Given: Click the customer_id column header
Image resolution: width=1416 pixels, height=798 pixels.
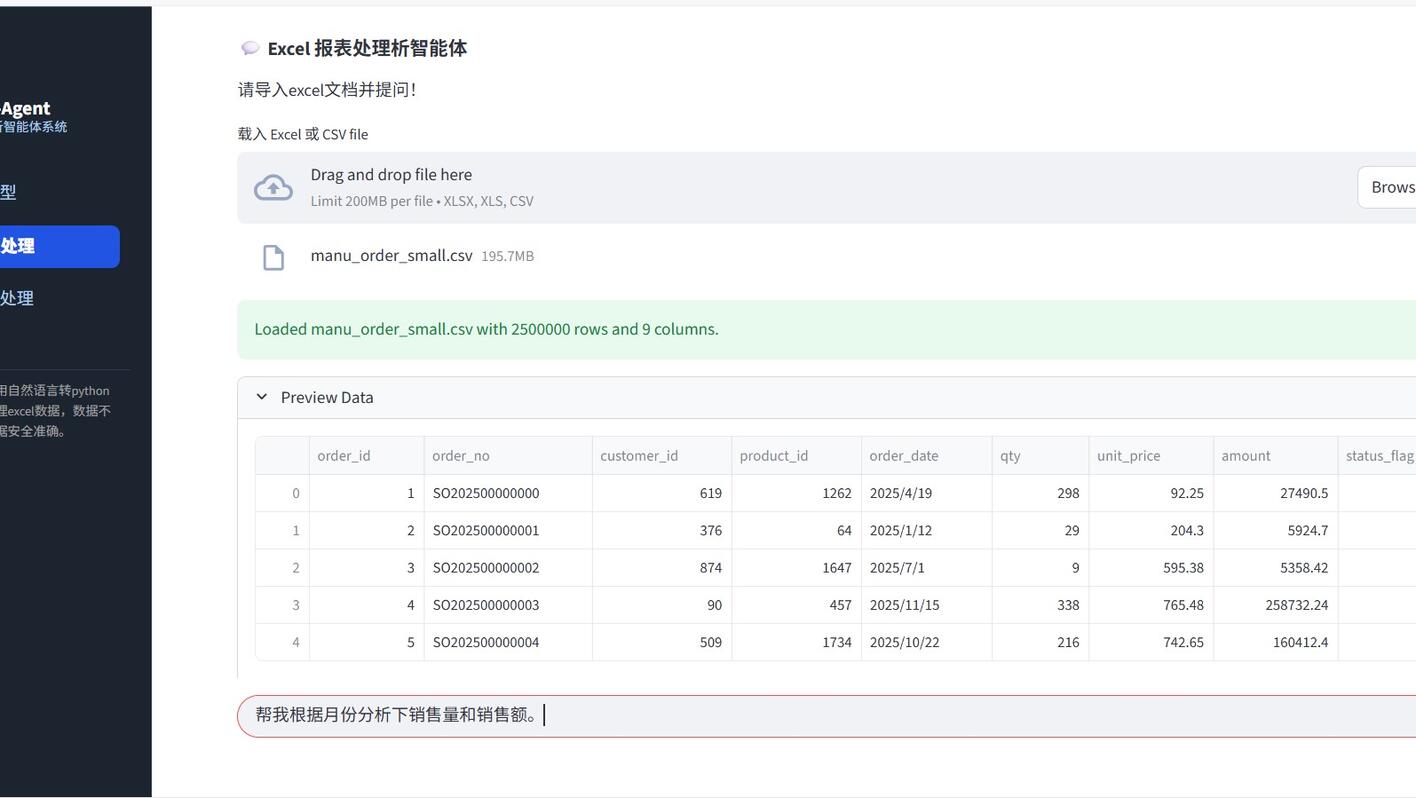Looking at the screenshot, I should click(x=662, y=456).
